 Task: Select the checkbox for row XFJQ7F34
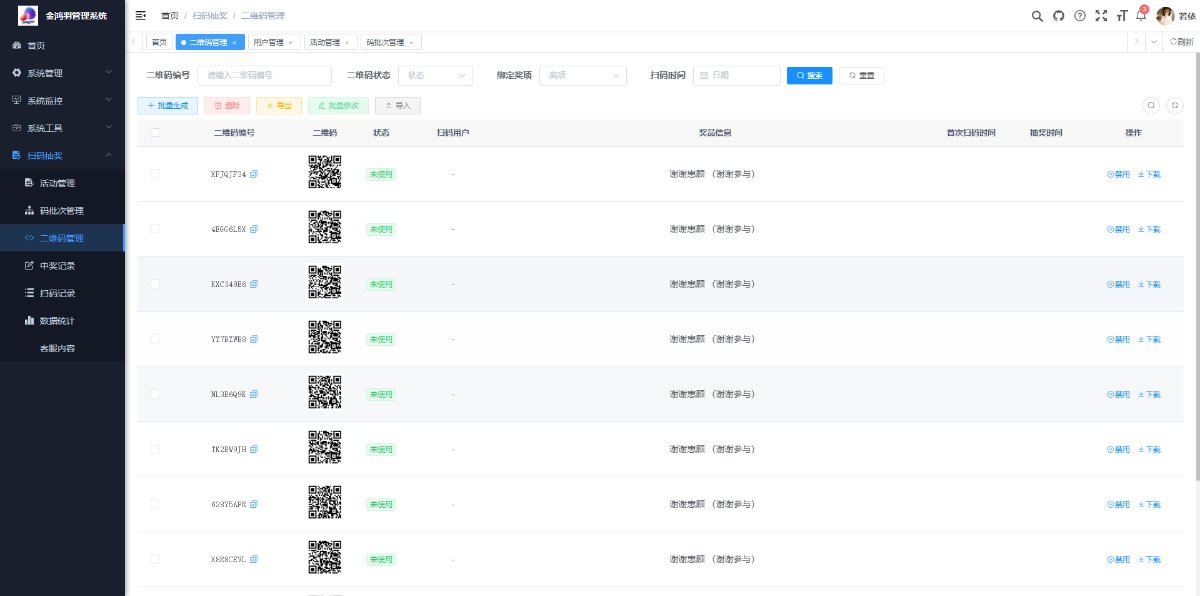[154, 174]
